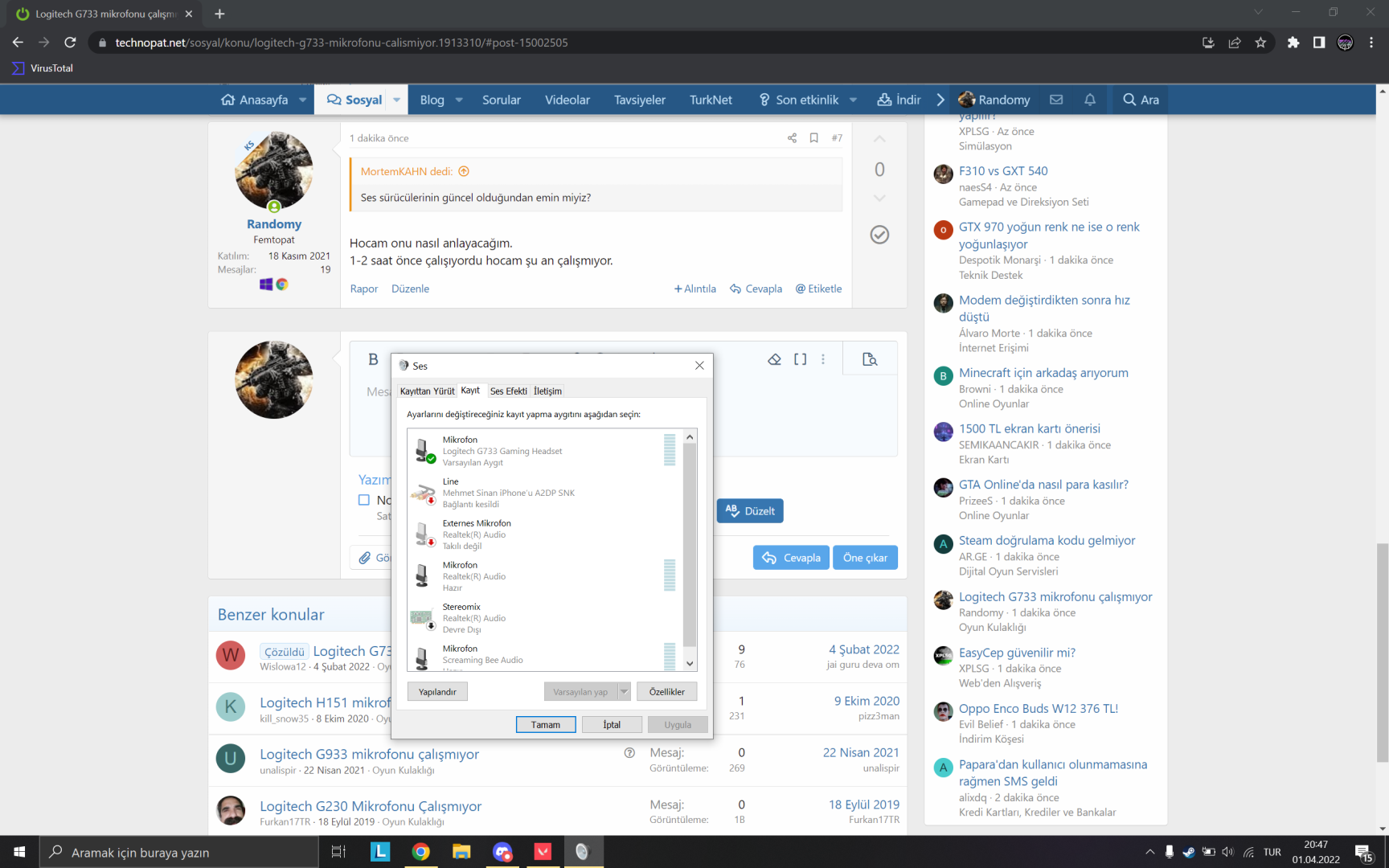Mark post #7 as solution checkmark

pos(879,235)
